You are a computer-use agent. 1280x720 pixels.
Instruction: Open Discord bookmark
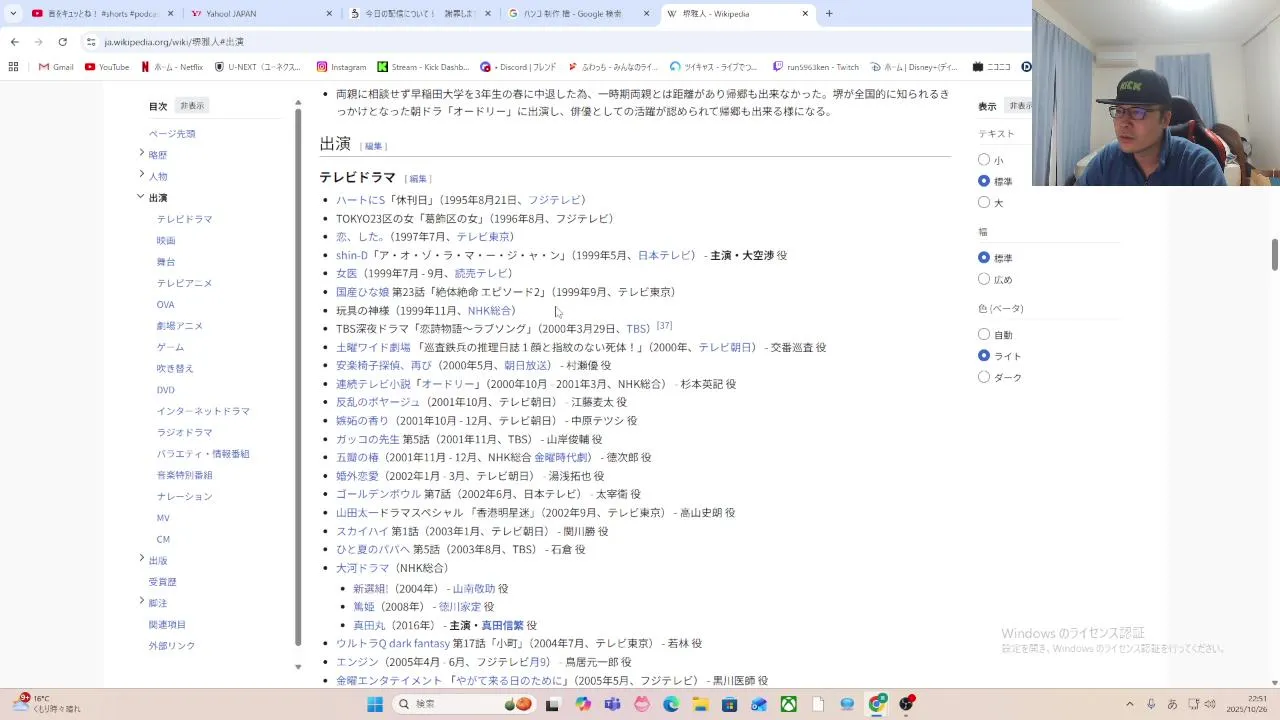pyautogui.click(x=518, y=67)
